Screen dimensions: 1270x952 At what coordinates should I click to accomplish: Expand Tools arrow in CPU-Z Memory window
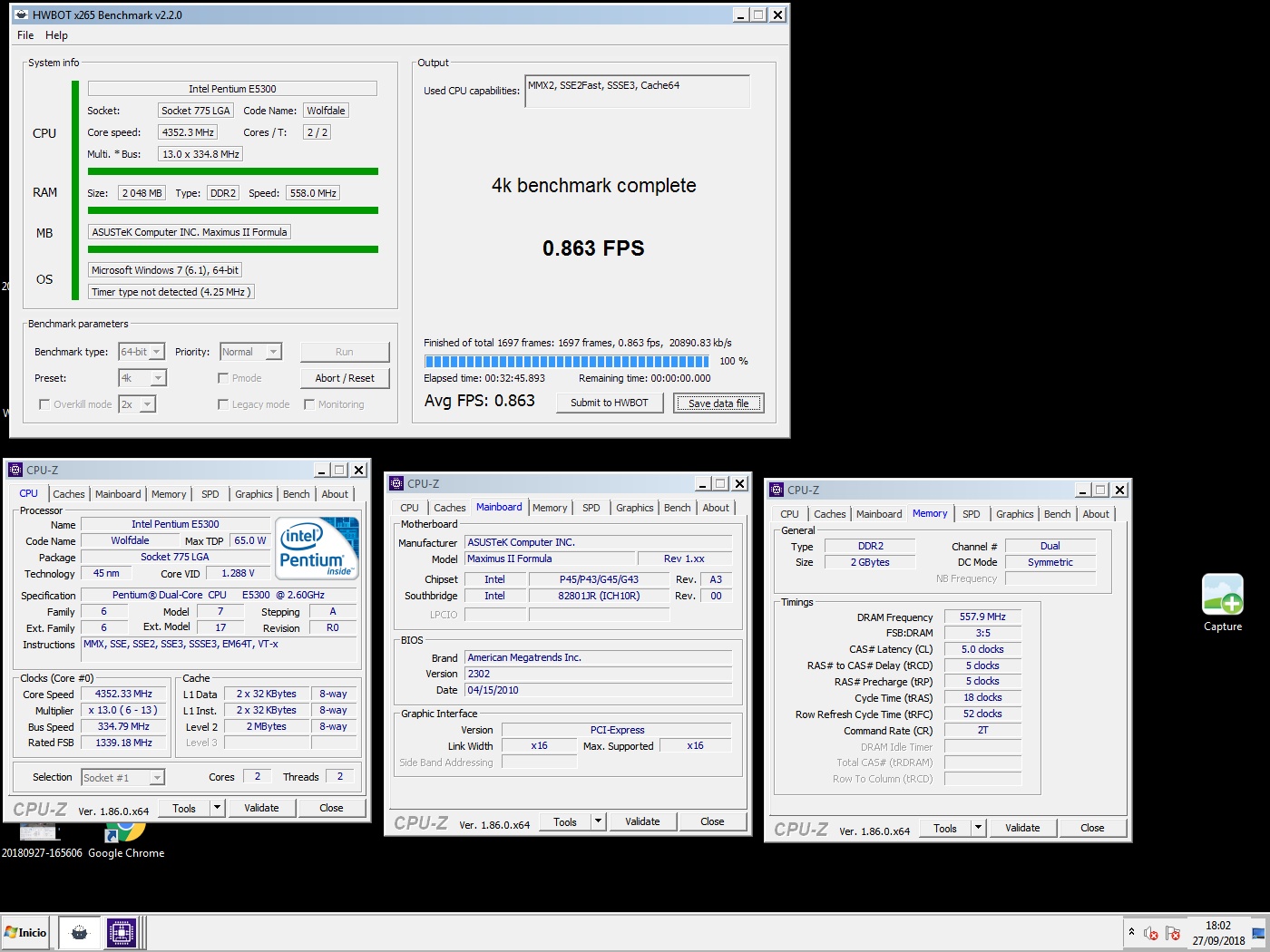coord(978,828)
